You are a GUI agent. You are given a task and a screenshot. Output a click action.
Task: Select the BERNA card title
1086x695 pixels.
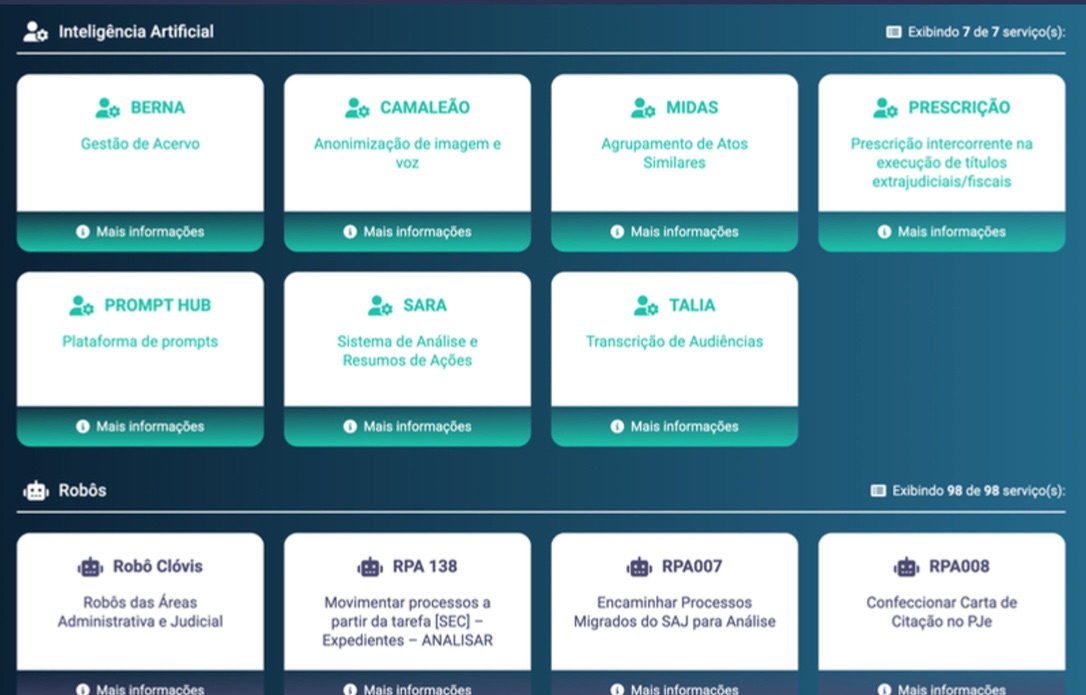158,108
